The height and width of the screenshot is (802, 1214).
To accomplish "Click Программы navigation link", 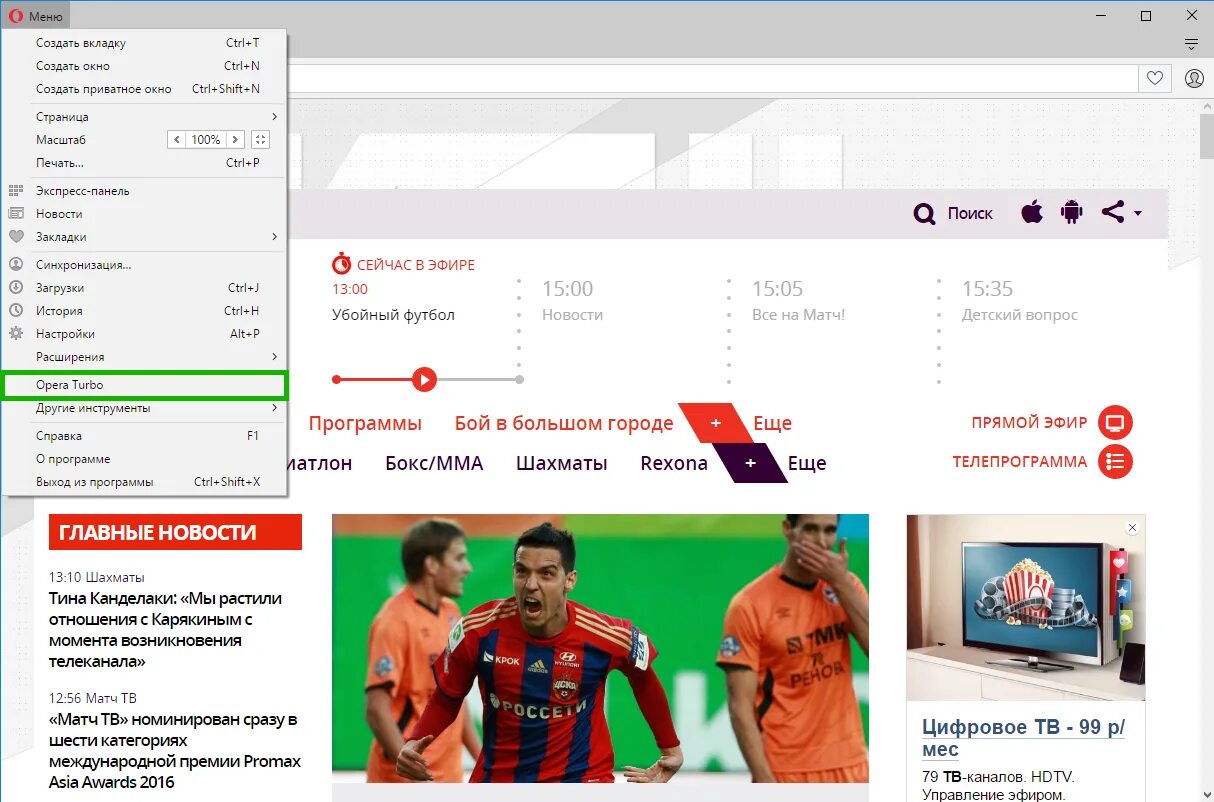I will (365, 423).
